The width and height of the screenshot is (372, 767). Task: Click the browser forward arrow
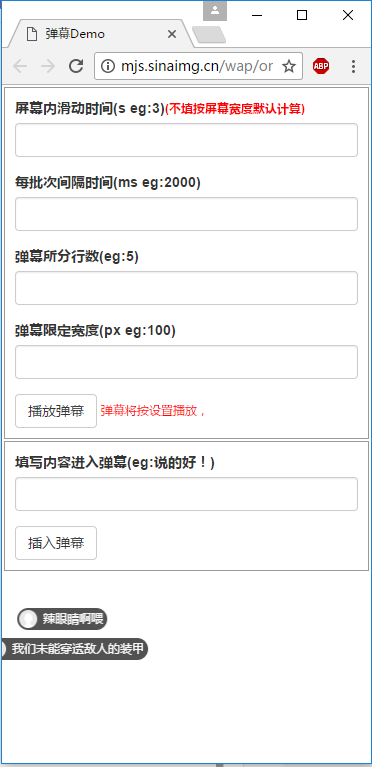click(x=47, y=66)
